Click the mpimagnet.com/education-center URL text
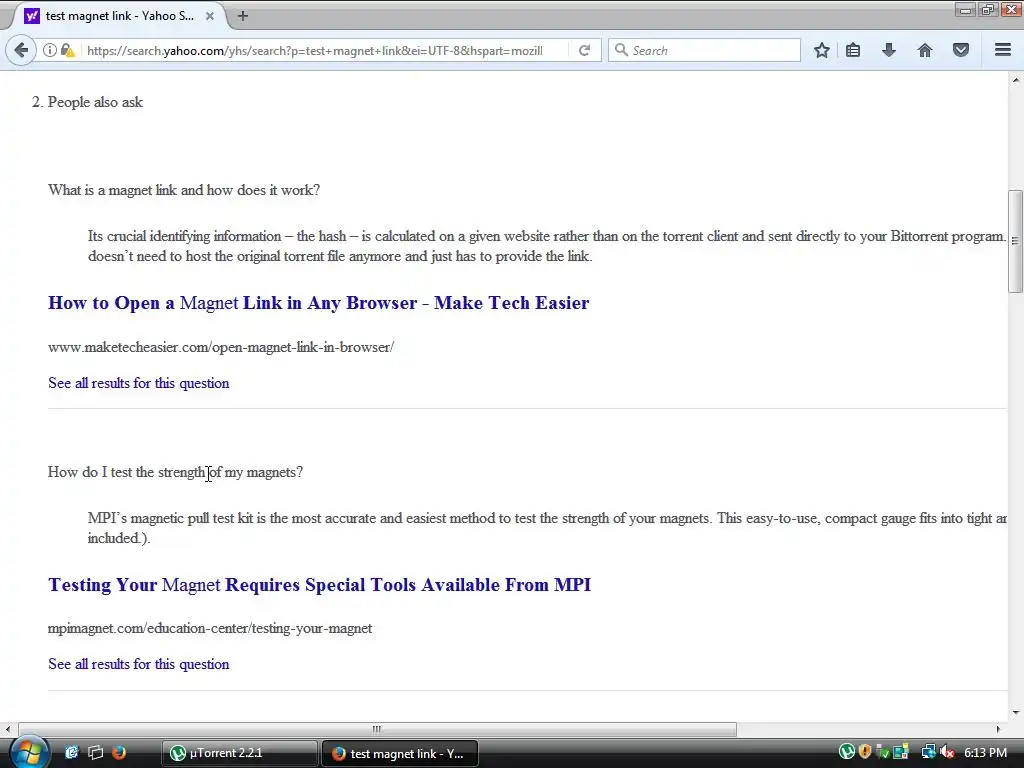Screen dimensions: 1024x768 coord(210,628)
